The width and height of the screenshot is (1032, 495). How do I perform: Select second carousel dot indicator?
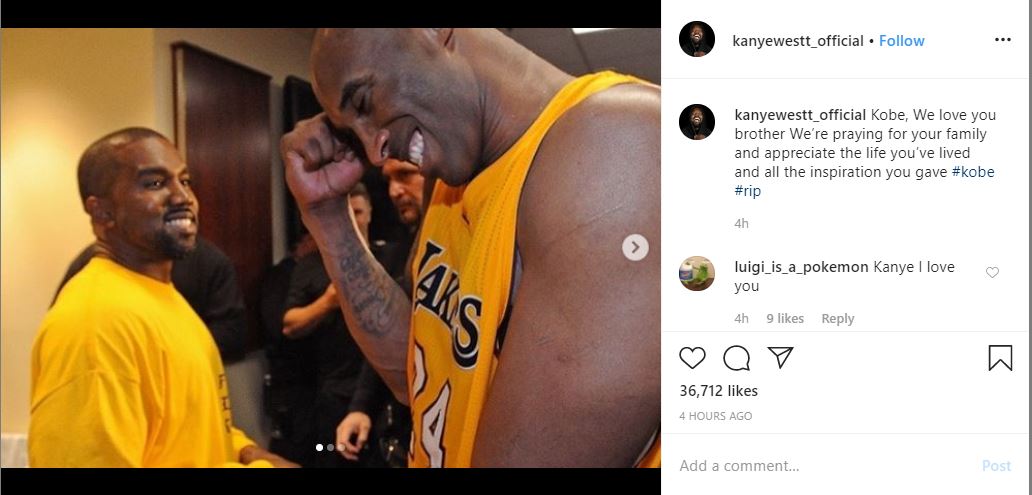point(330,448)
